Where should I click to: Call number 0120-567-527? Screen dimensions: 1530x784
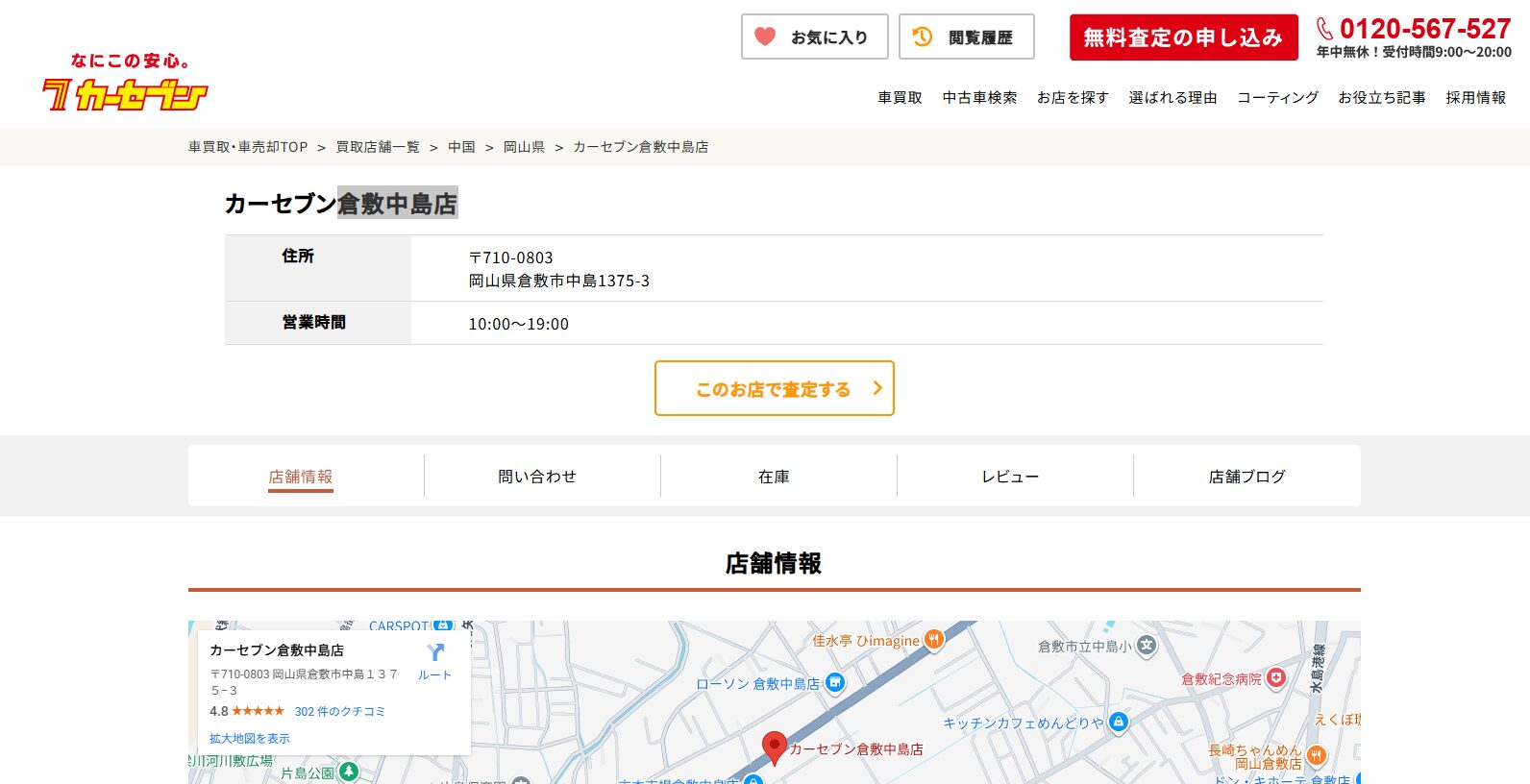point(1425,29)
